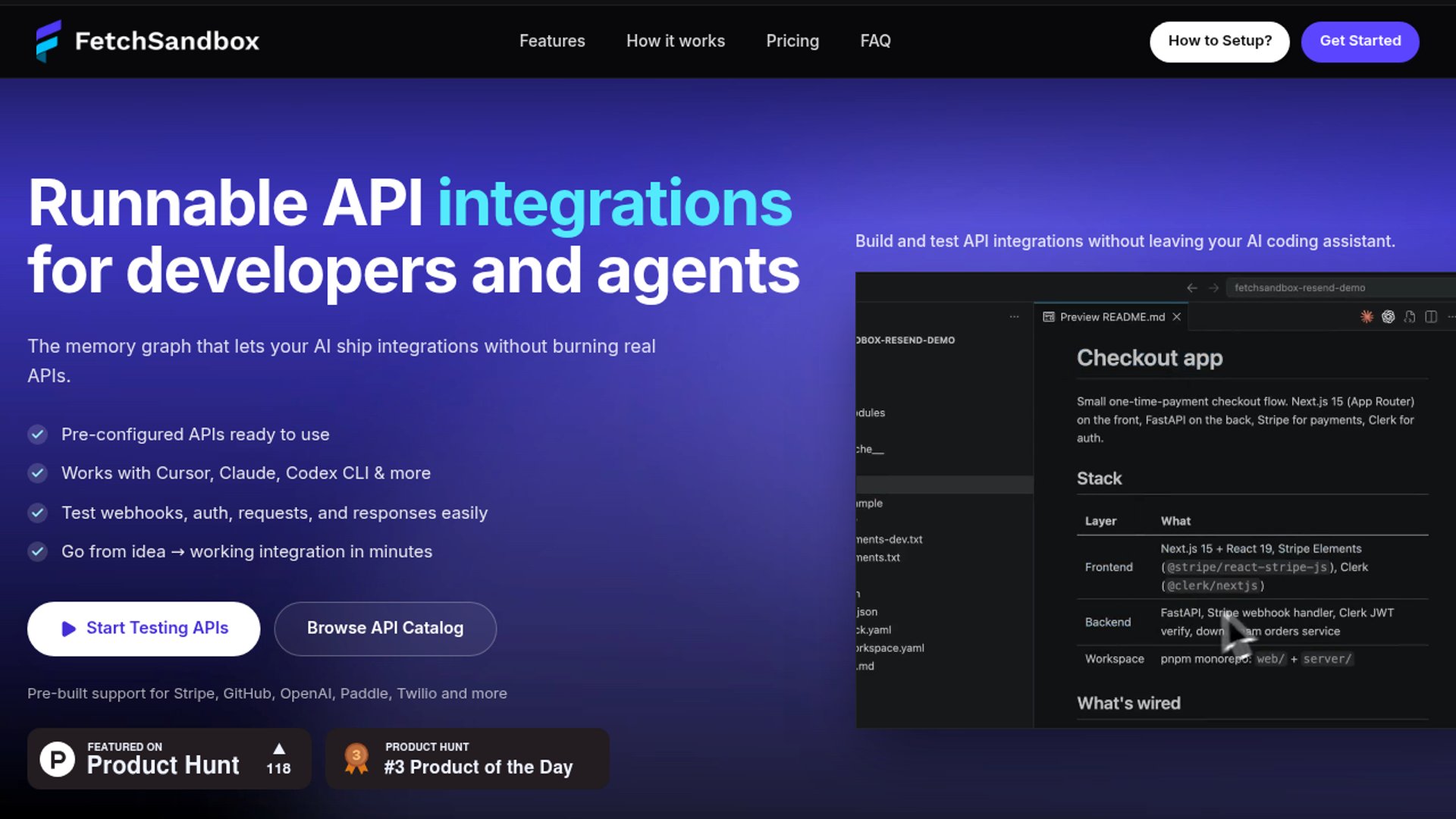Screen dimensions: 1456x819
Task: Click the 'Pre-built support for Stripe, GitHub' text
Action: pos(267,693)
